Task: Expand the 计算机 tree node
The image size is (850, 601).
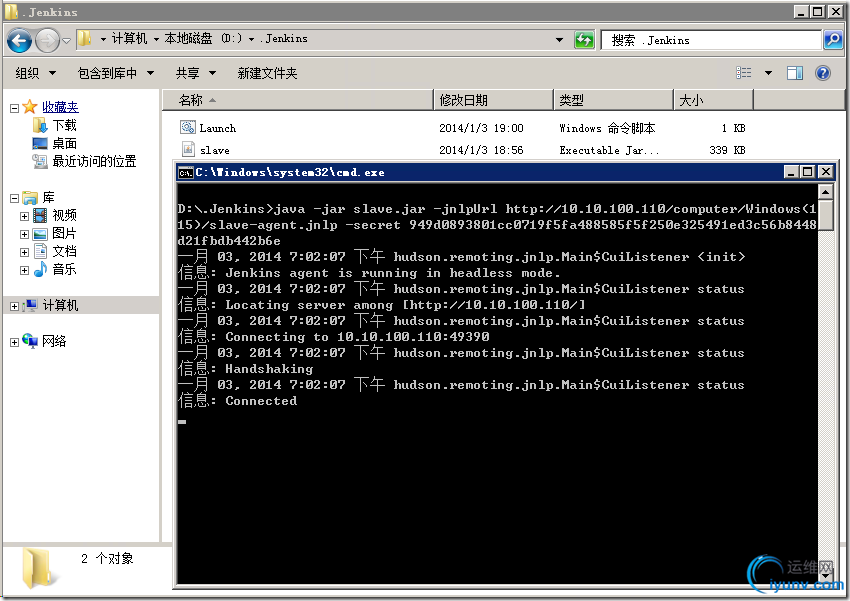Action: click(15, 306)
